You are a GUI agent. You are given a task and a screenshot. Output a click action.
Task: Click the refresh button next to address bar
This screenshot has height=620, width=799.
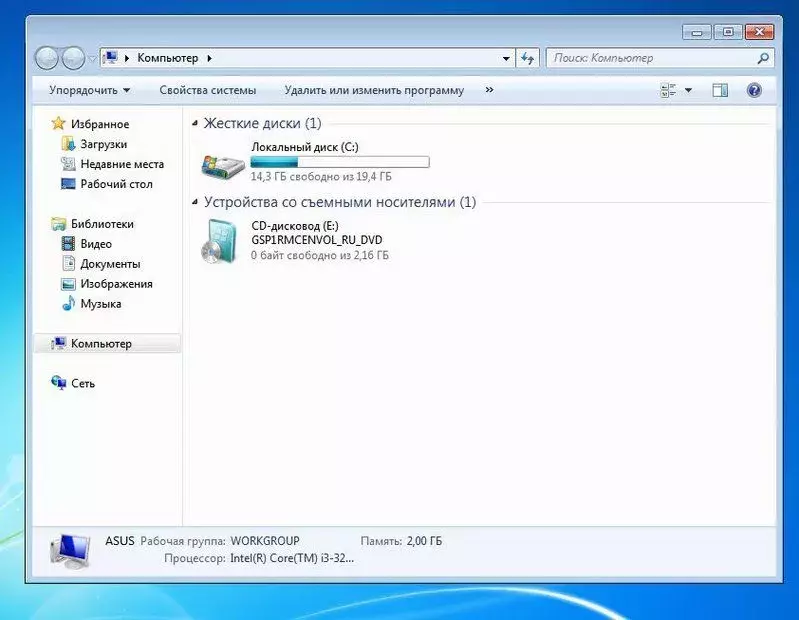tap(527, 59)
